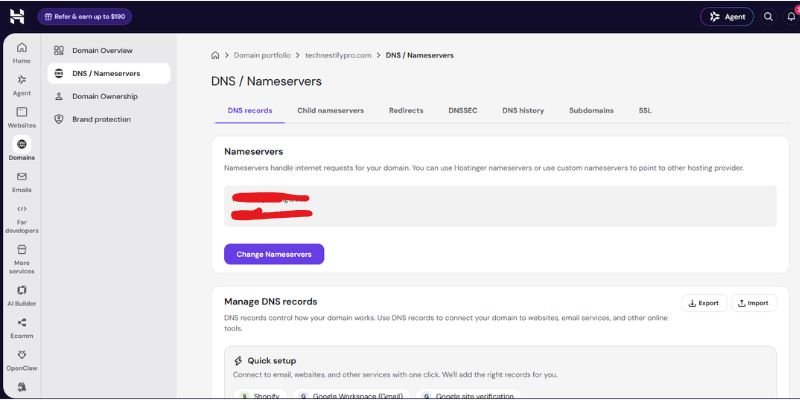The image size is (800, 400).
Task: Open the AI Builder icon
Action: (x=21, y=290)
